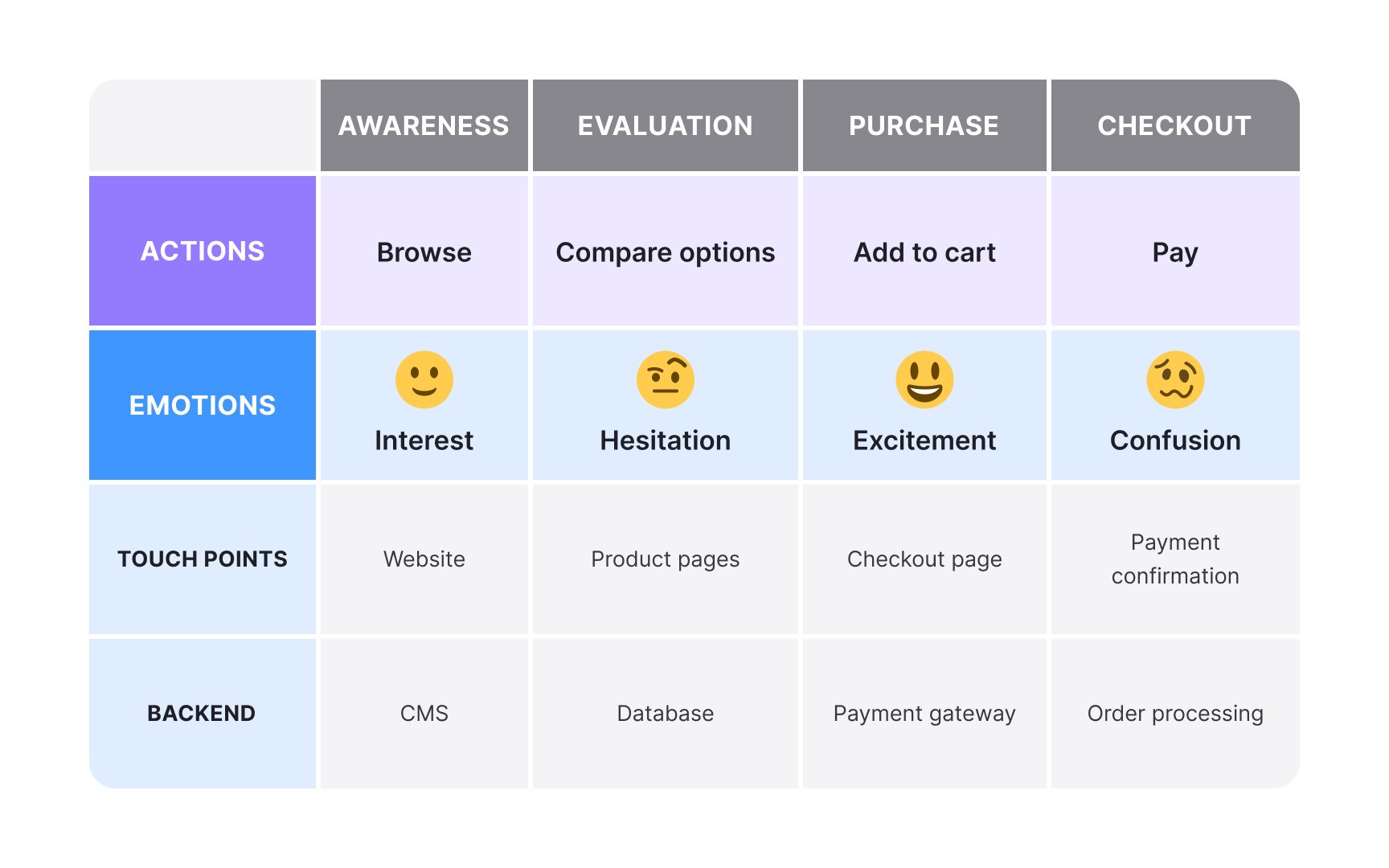The width and height of the screenshot is (1389, 868).
Task: Click the Add to cart cell
Action: click(924, 252)
